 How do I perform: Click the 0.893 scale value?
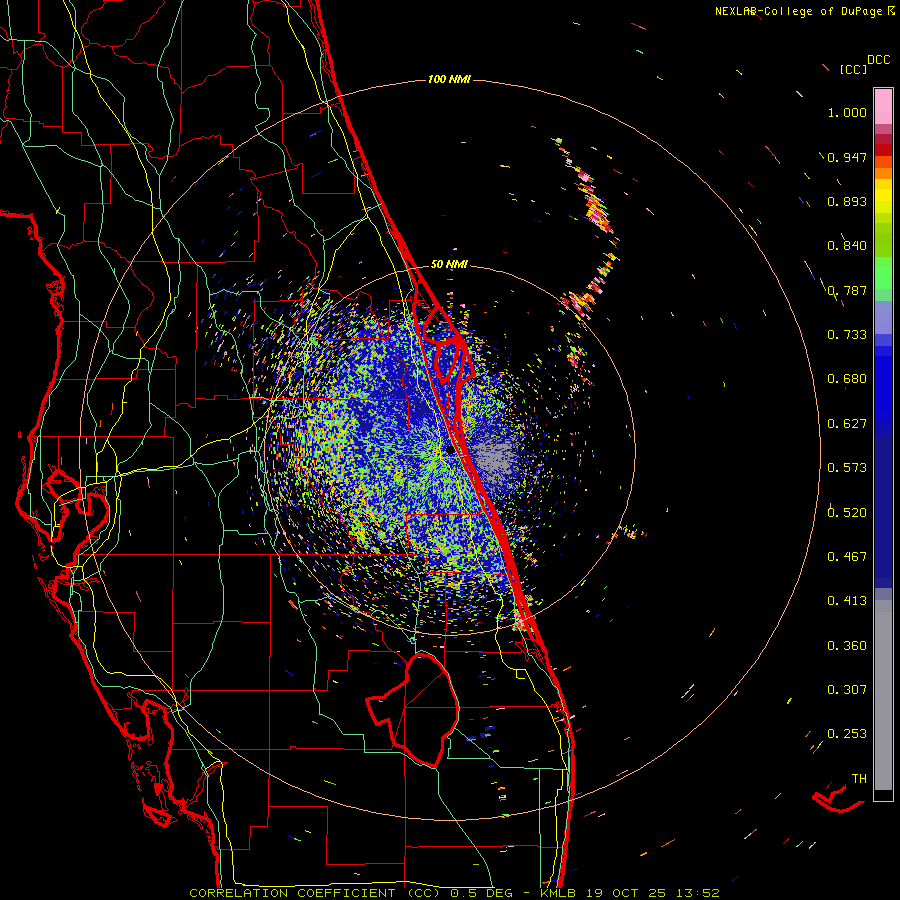click(x=847, y=201)
